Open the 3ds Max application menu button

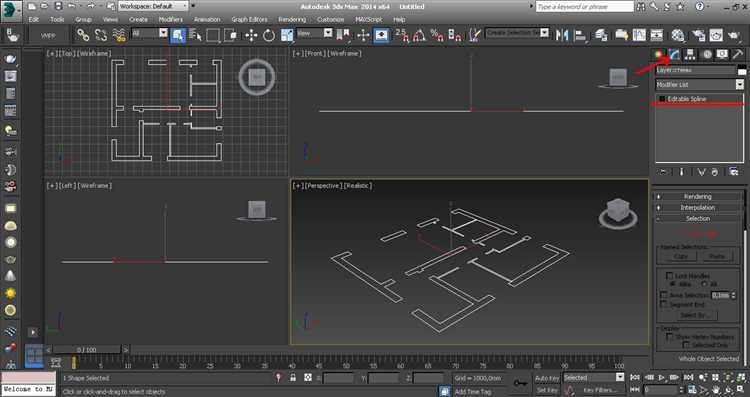(11, 11)
